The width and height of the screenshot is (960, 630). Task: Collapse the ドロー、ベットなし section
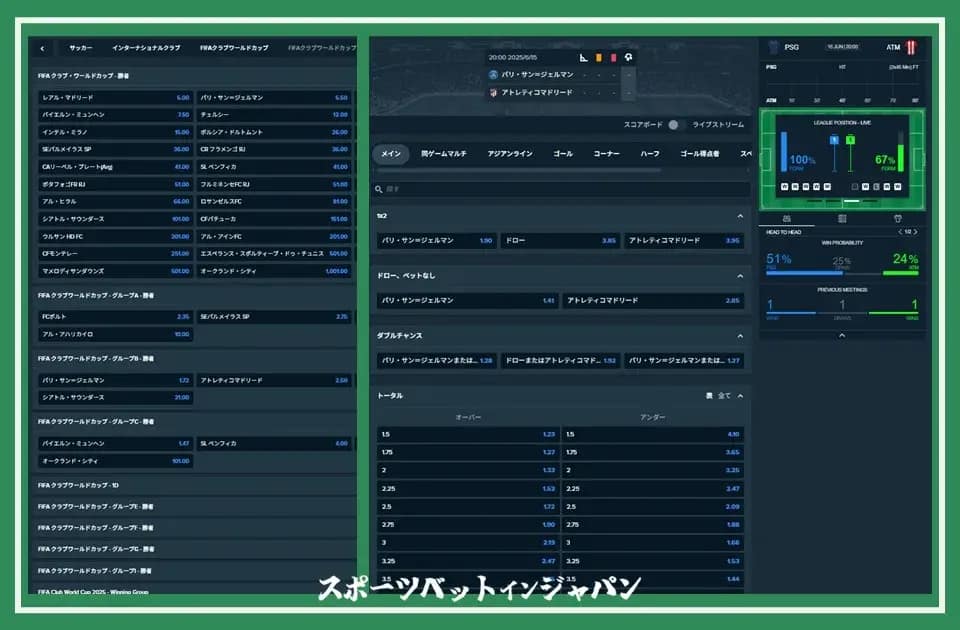click(740, 276)
